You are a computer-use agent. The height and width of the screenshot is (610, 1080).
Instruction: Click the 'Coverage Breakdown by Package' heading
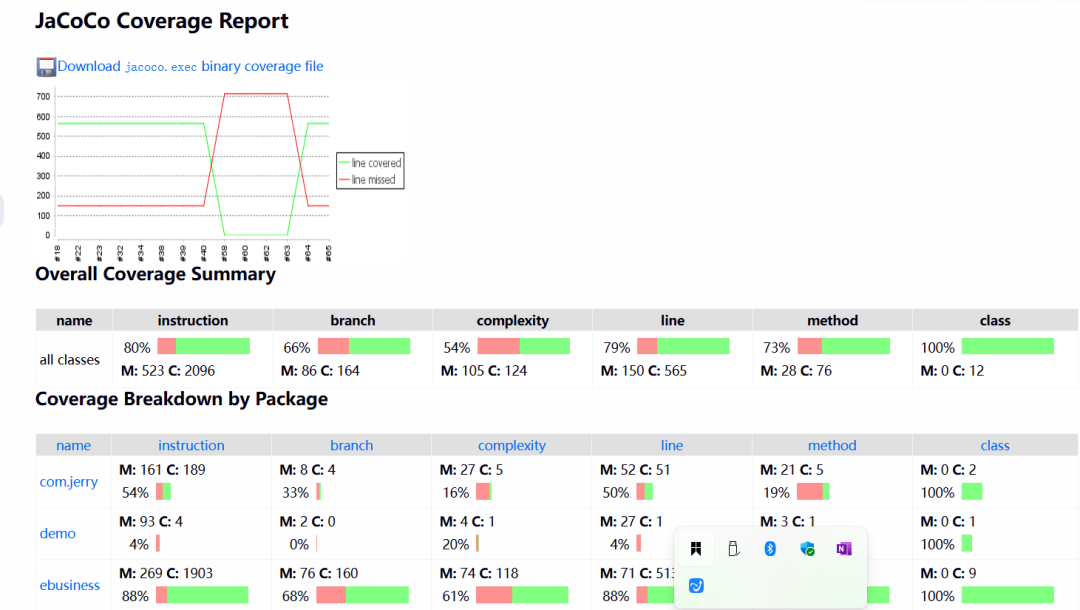(182, 399)
